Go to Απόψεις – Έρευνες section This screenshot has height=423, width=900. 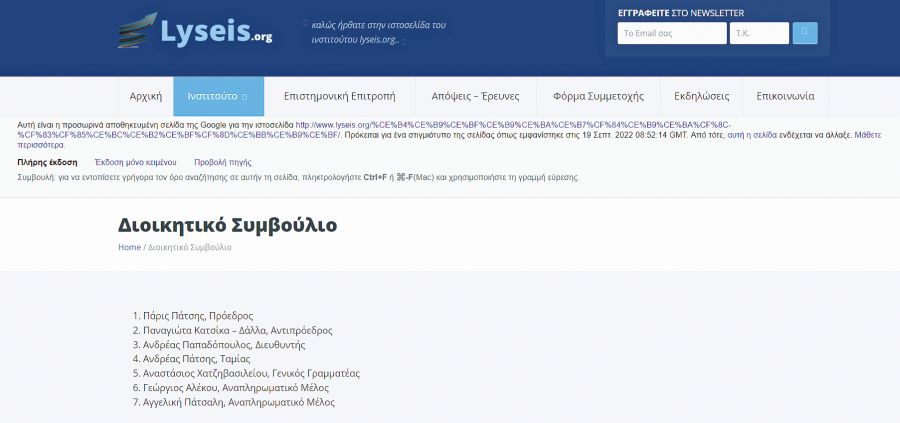[x=475, y=97]
